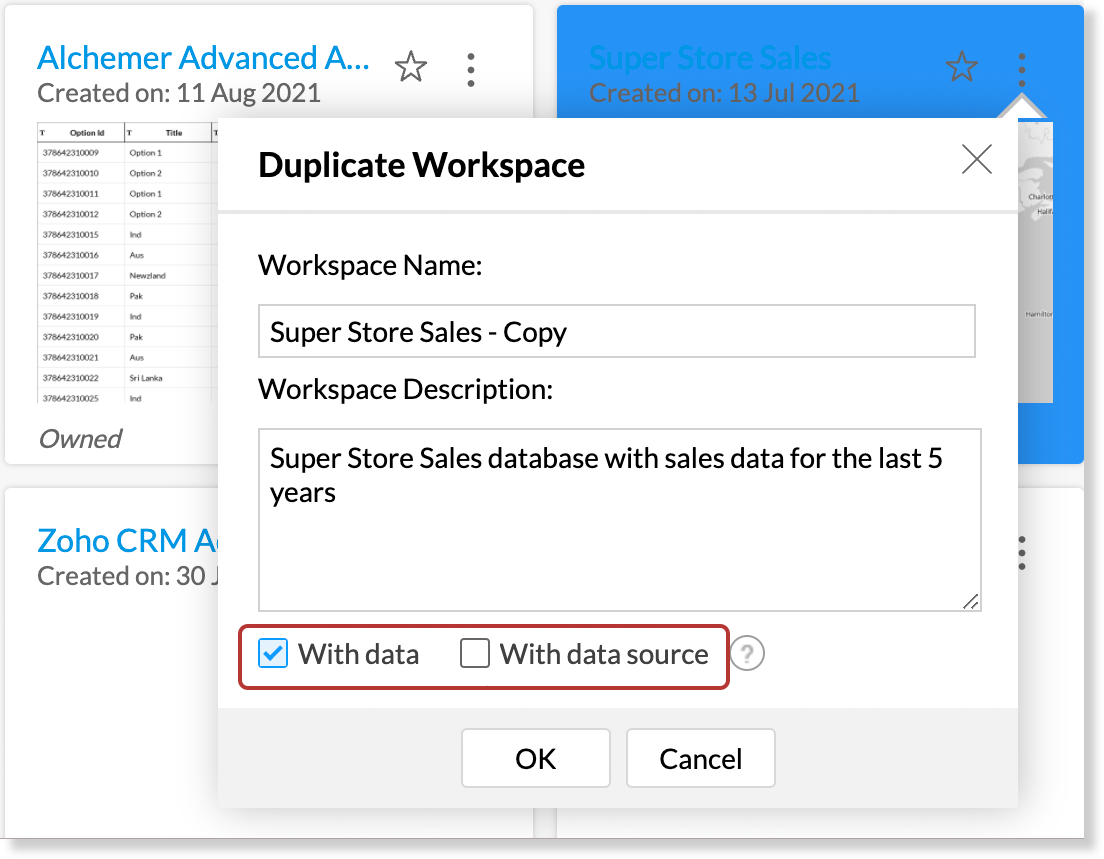Cancel the workspace duplication
The image size is (1104, 859).
pos(701,758)
